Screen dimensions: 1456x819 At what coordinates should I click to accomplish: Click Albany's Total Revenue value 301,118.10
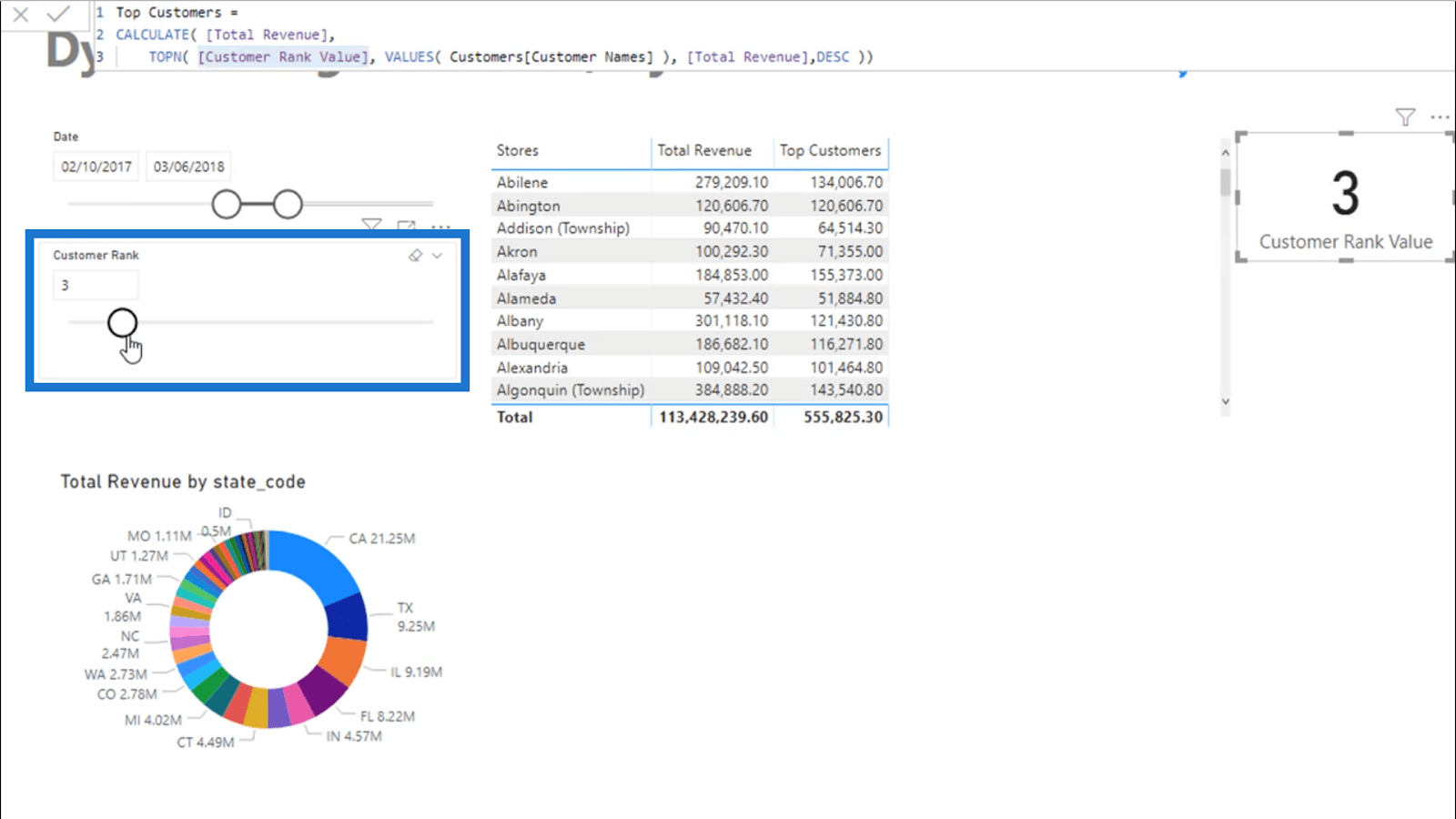pyautogui.click(x=732, y=321)
